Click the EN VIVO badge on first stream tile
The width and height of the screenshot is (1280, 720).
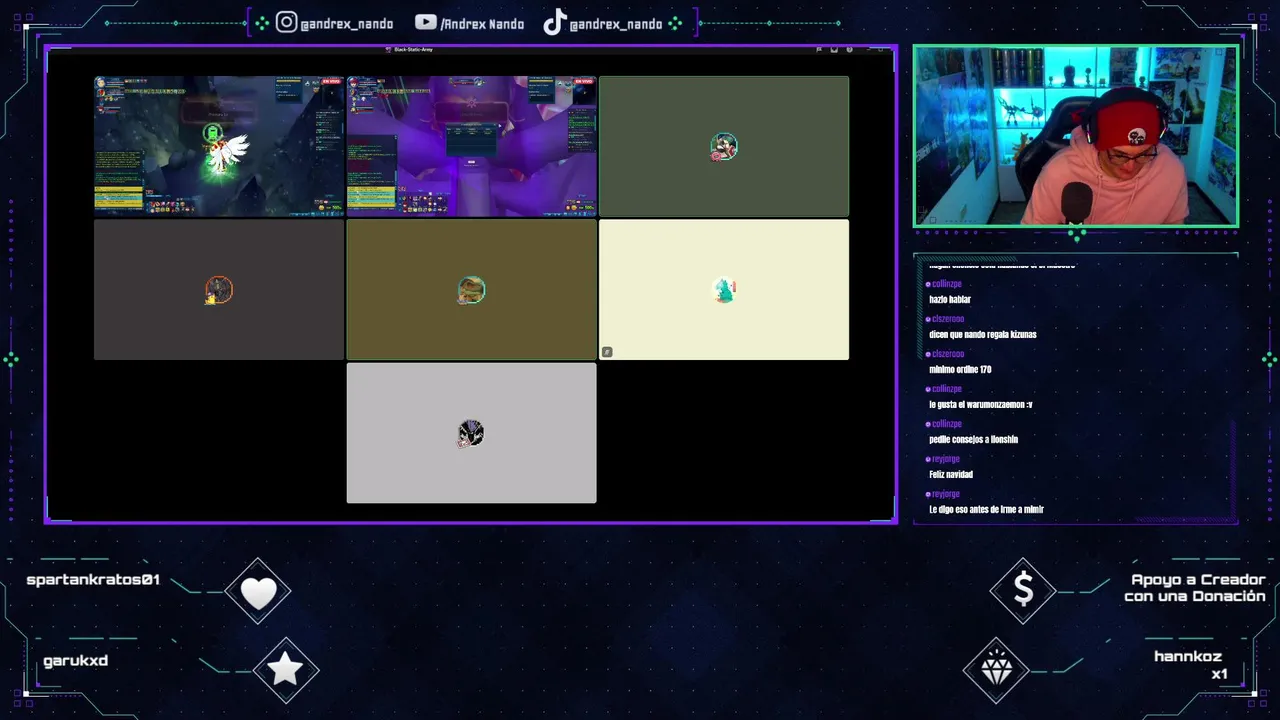point(331,81)
